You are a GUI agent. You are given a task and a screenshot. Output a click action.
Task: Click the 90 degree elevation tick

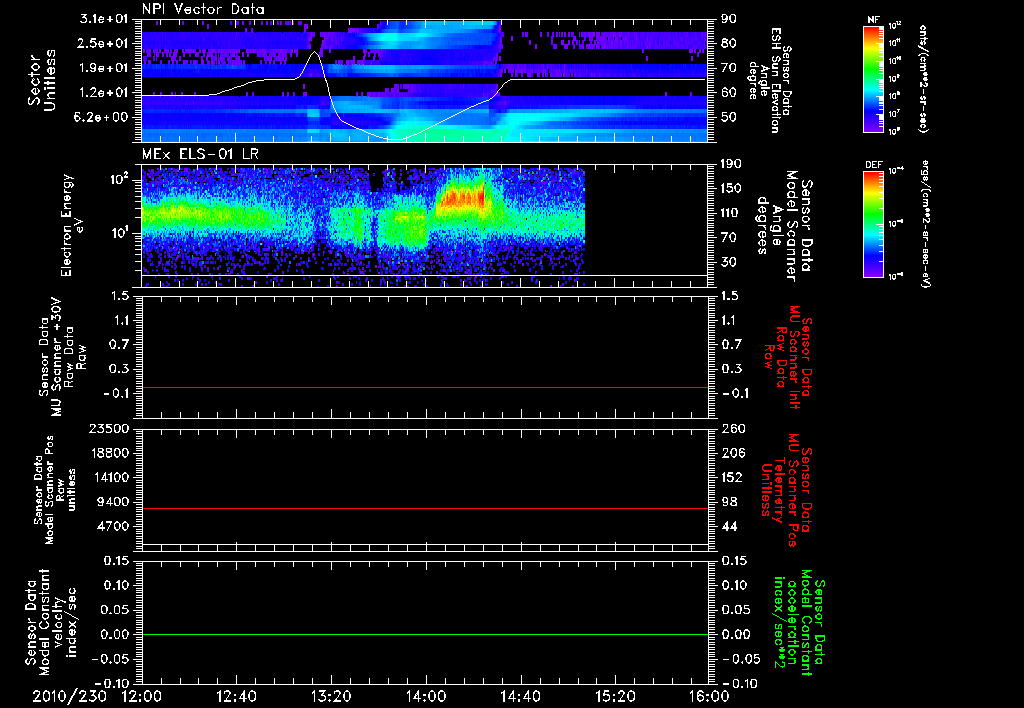pos(729,19)
